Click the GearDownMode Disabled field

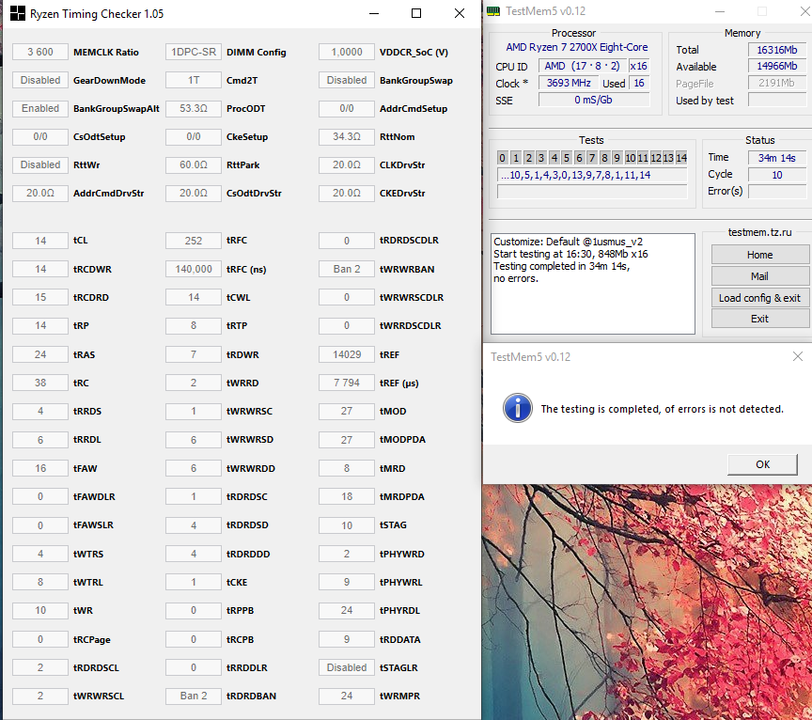coord(40,80)
